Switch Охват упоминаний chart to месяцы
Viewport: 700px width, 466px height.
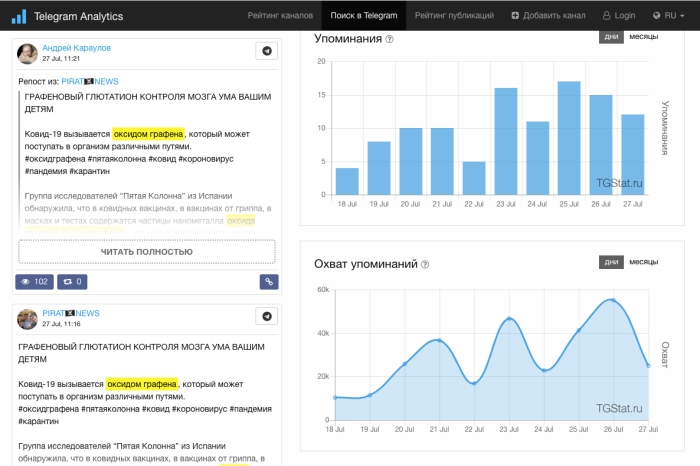pyautogui.click(x=643, y=262)
